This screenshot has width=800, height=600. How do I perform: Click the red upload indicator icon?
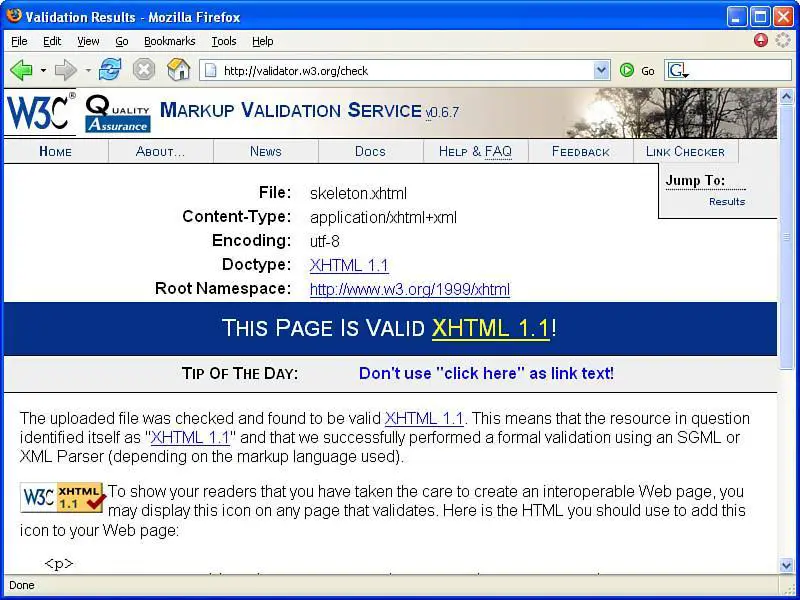click(x=761, y=40)
